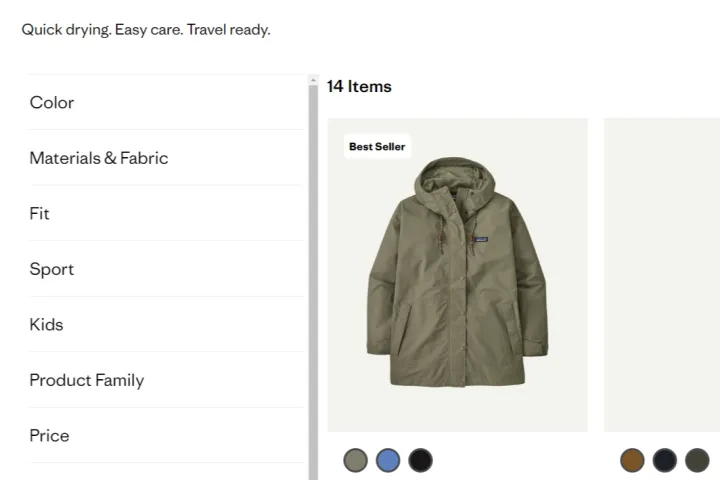Expand the Color filter section
720x480 pixels.
point(52,102)
